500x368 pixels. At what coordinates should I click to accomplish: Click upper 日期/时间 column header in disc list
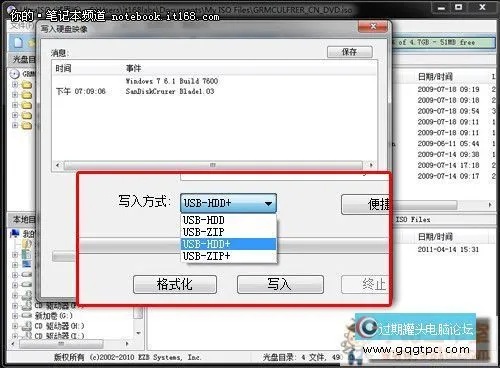[x=435, y=77]
